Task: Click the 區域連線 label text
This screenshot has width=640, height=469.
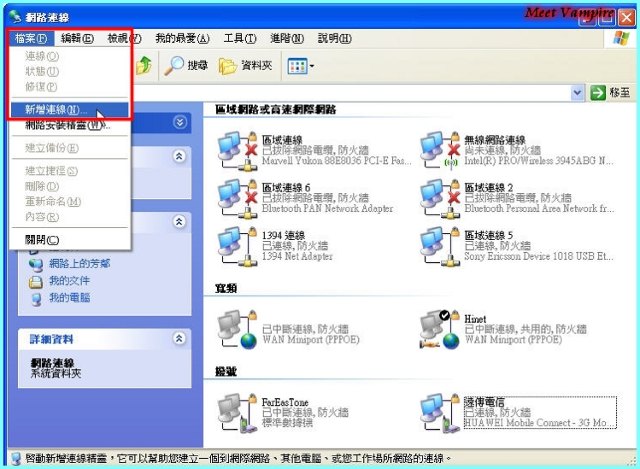Action: coord(282,140)
